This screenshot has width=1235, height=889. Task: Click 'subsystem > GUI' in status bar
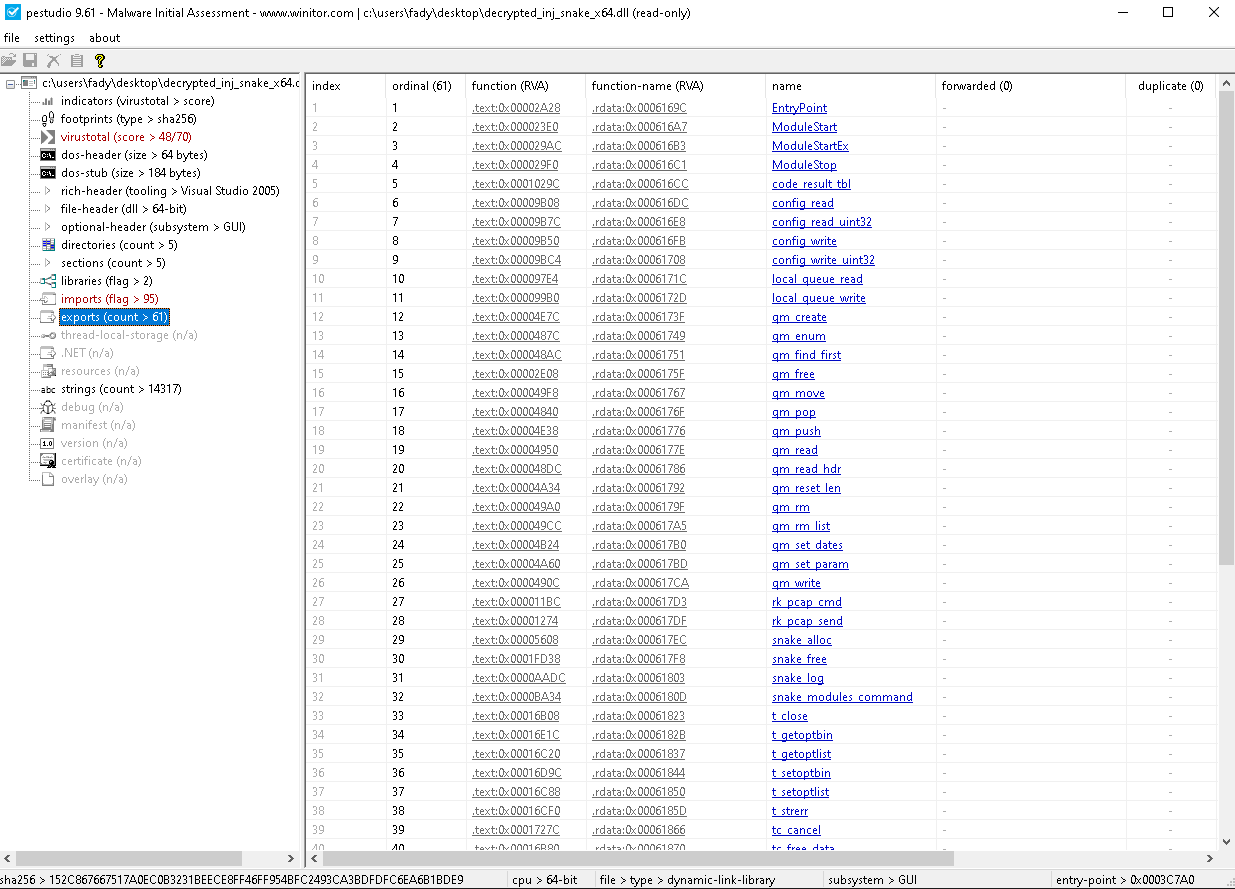[x=873, y=880]
